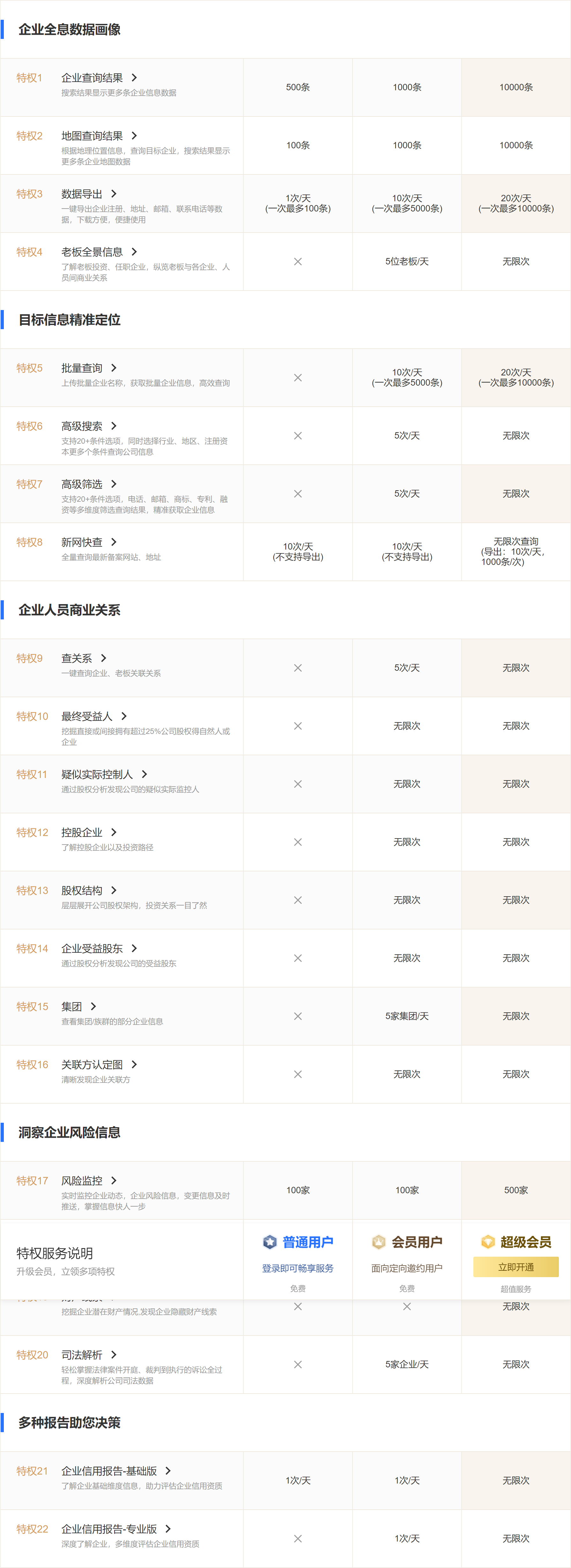
Task: Expand 高级筛选 chevron arrow
Action: 114,484
